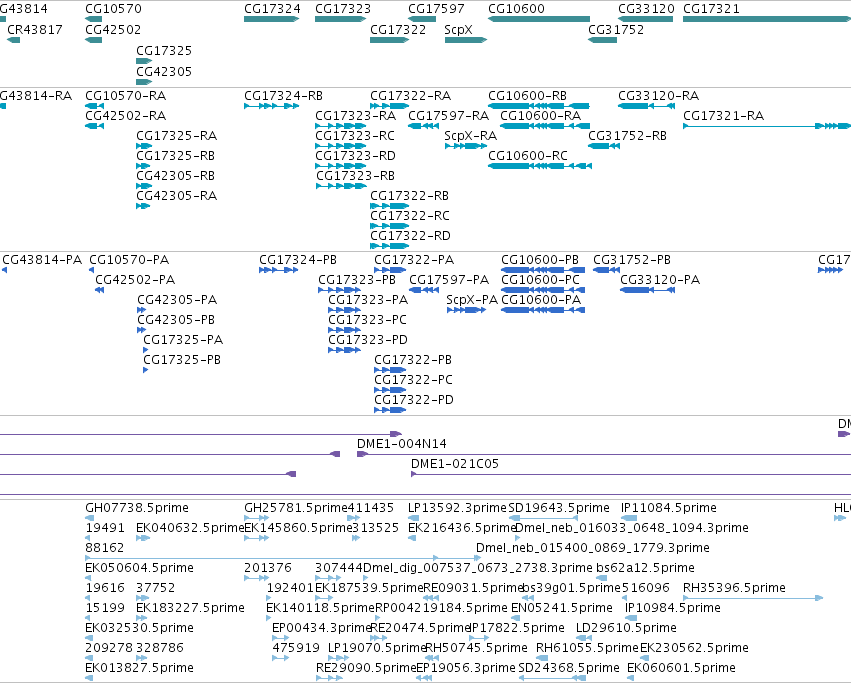Select transcript CG42305-RB
Viewport: 851px width, 683px height.
(x=144, y=186)
